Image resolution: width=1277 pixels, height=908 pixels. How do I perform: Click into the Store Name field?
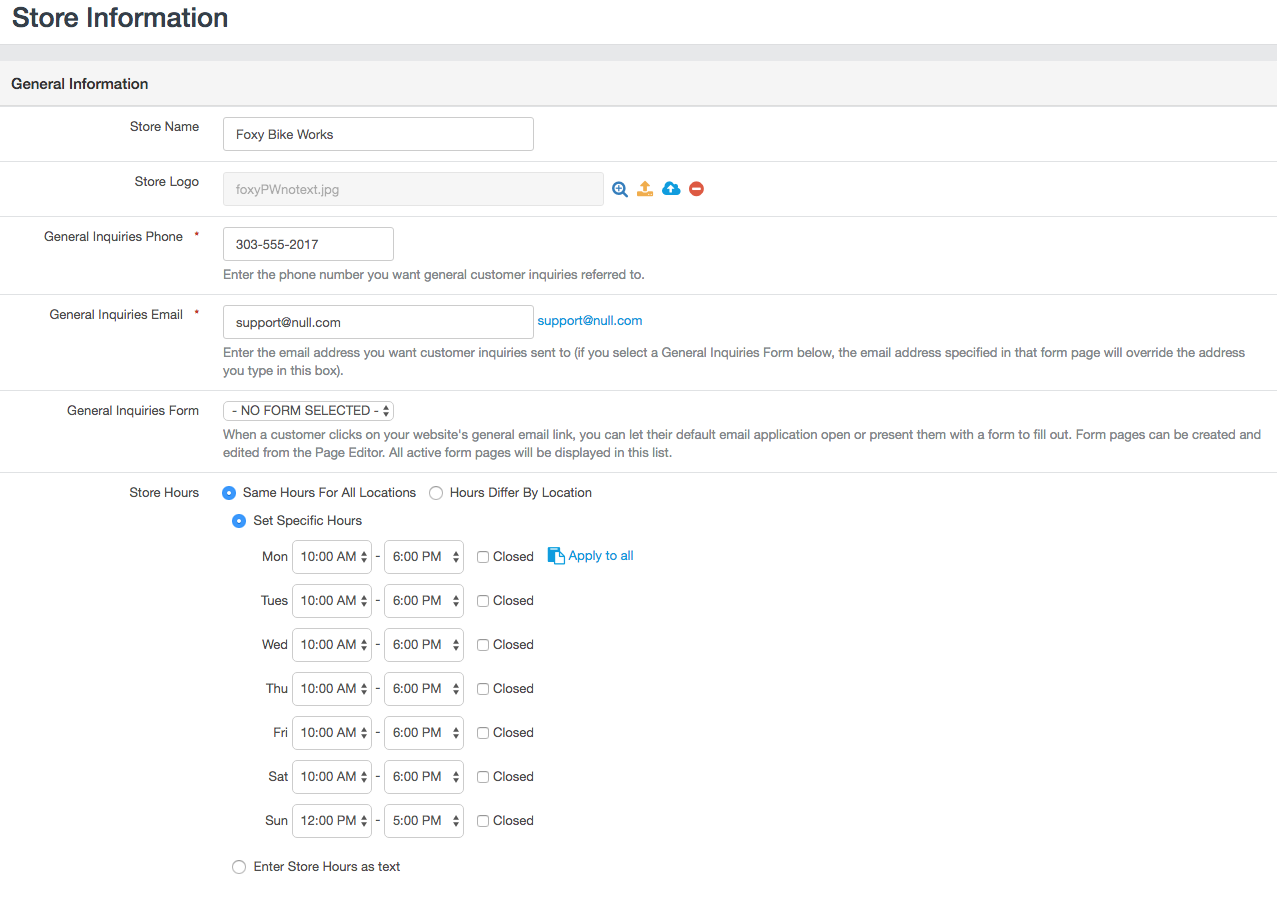378,134
